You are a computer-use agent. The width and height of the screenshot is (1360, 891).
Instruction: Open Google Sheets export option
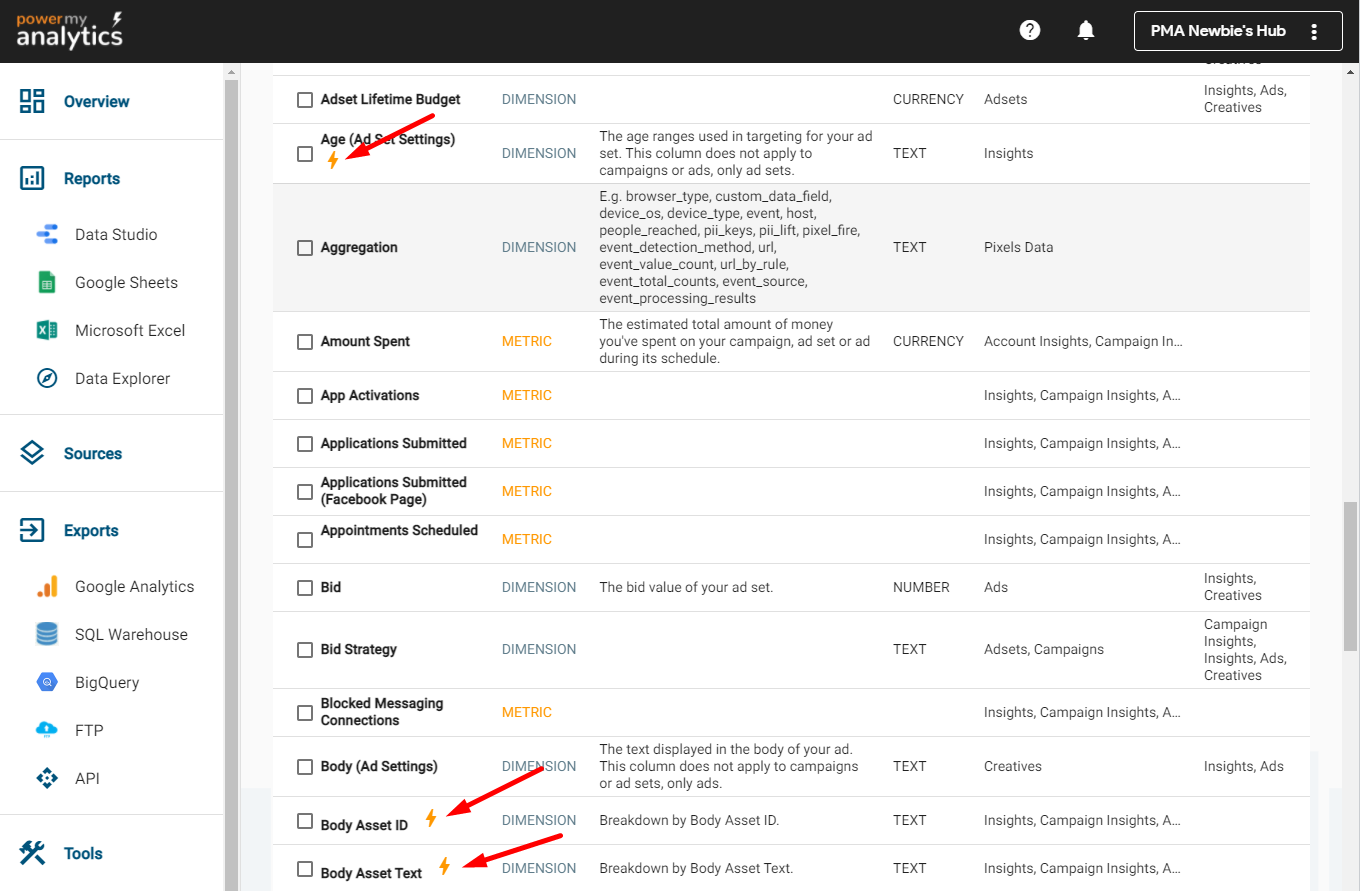[x=46, y=282]
